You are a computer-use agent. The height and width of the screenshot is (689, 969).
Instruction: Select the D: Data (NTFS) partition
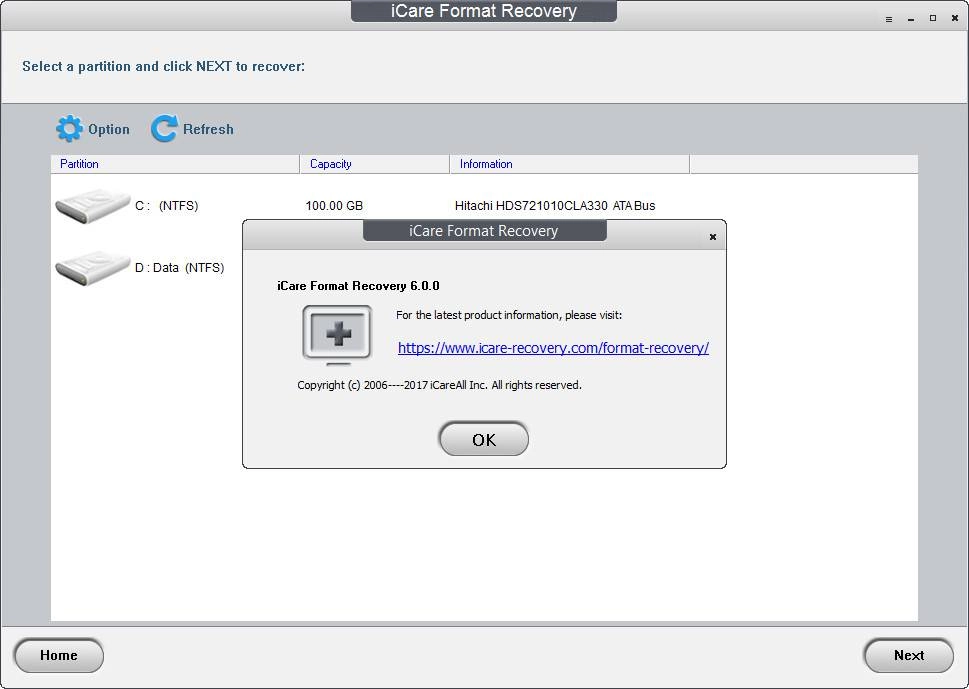point(180,268)
